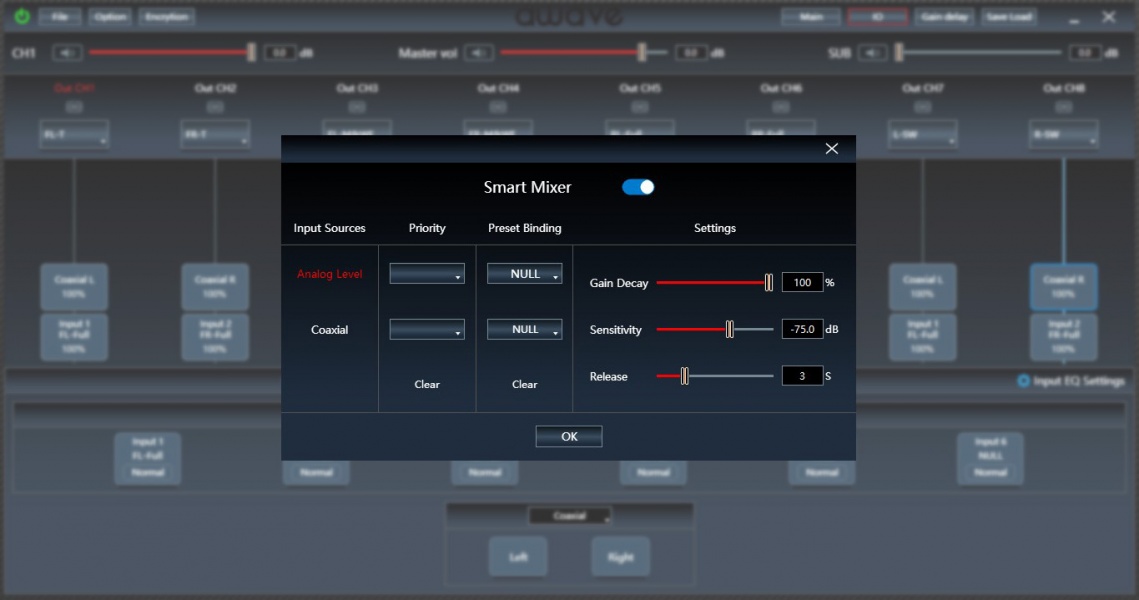Click the green power icon

(21, 17)
